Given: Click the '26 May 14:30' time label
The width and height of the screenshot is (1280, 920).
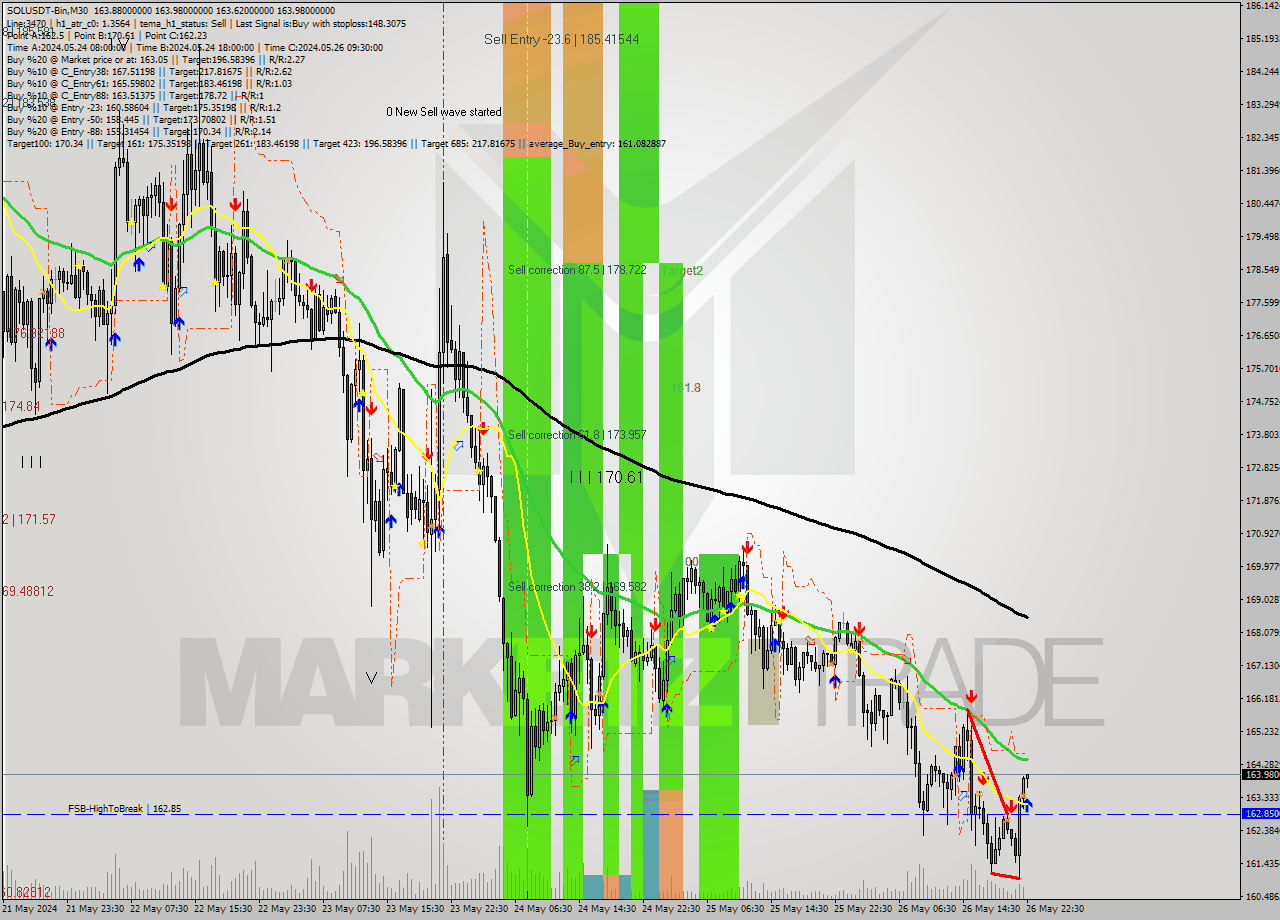Looking at the screenshot, I should 991,909.
